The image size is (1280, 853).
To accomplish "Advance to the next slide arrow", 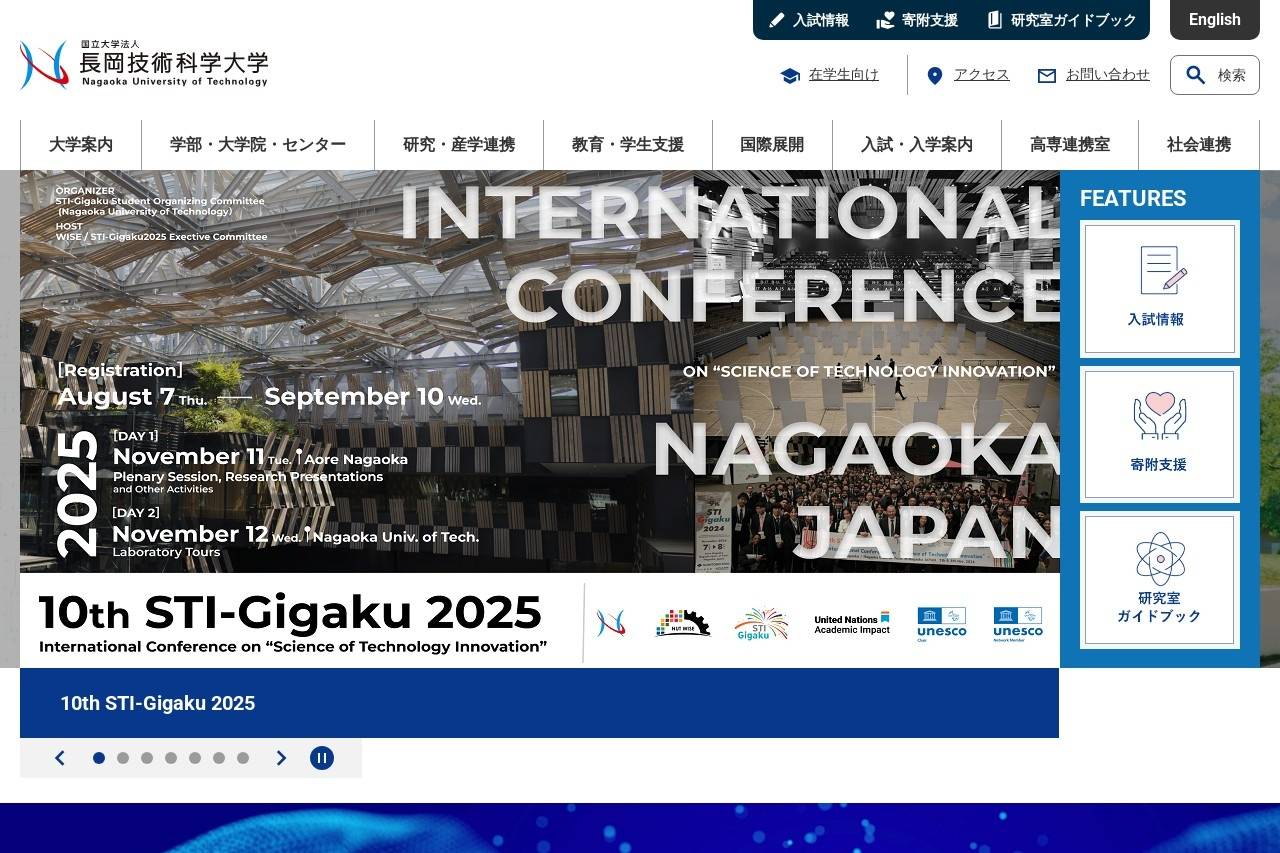I will coord(281,758).
